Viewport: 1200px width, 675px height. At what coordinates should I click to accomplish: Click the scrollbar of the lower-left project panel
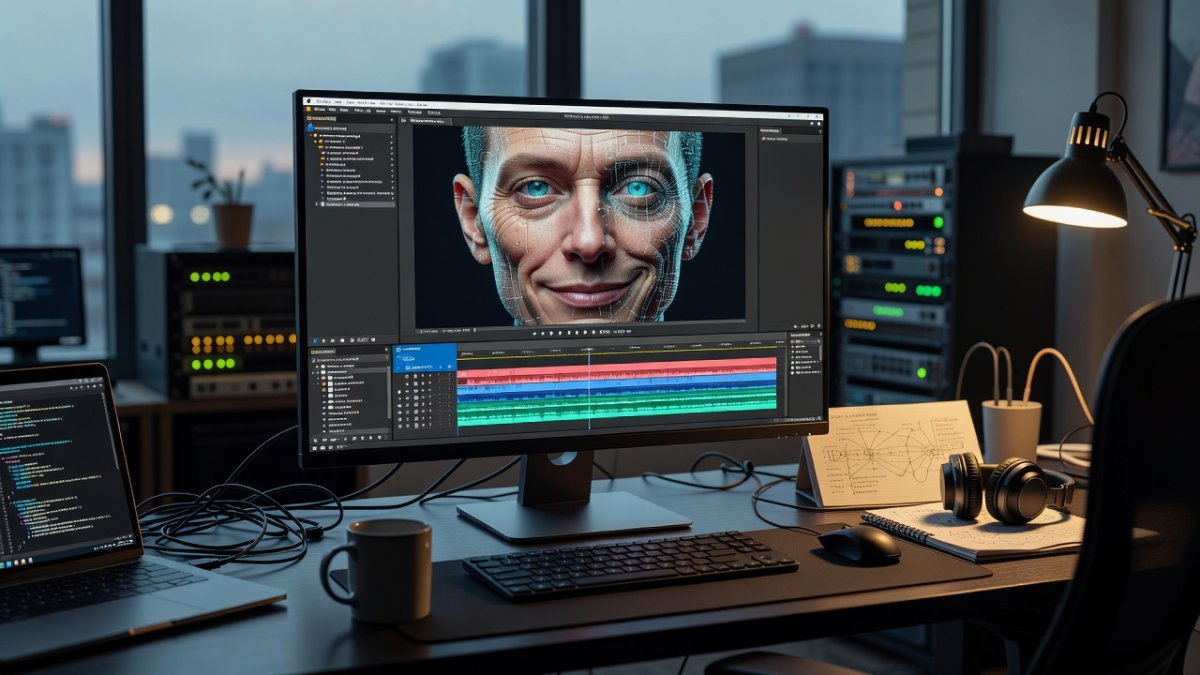[389, 392]
